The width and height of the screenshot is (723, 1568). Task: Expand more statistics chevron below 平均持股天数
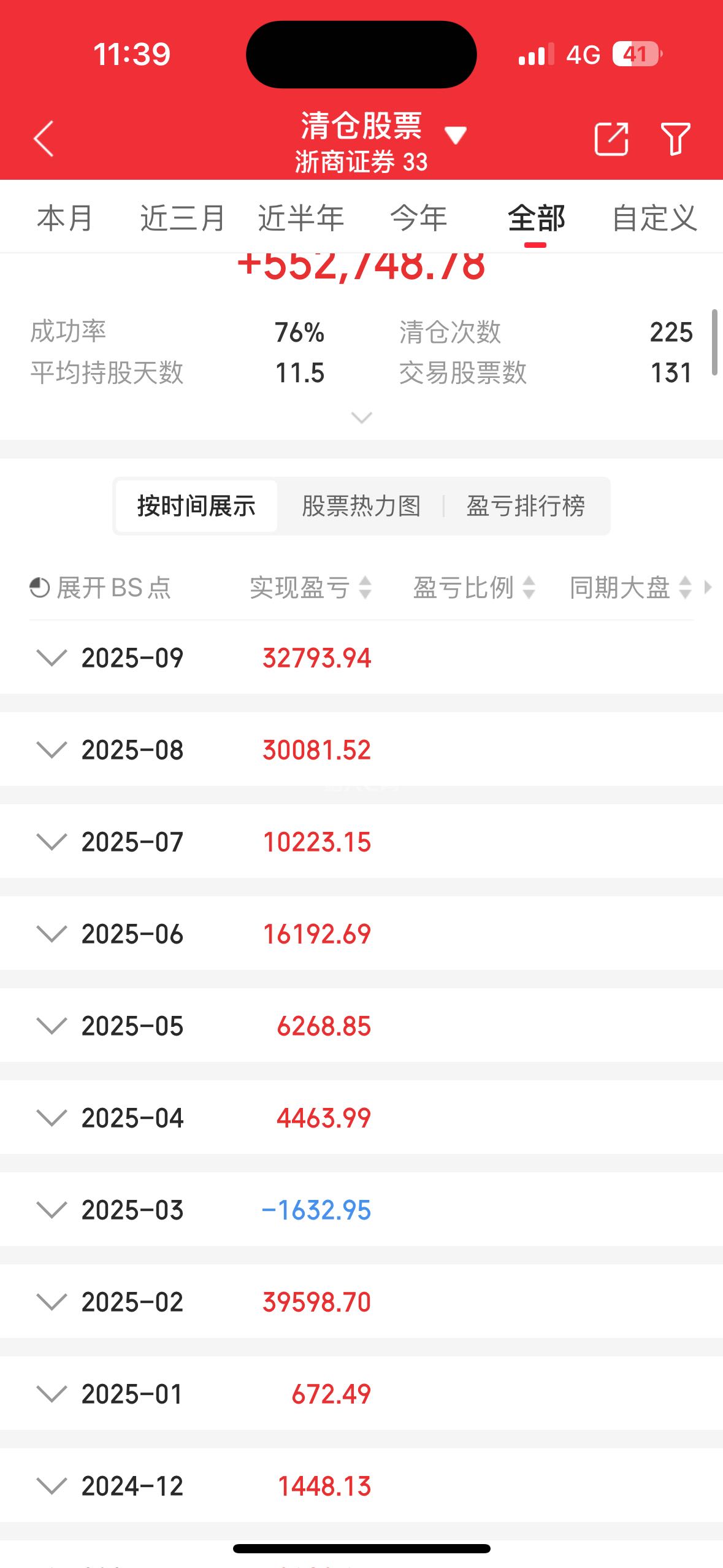[x=361, y=418]
